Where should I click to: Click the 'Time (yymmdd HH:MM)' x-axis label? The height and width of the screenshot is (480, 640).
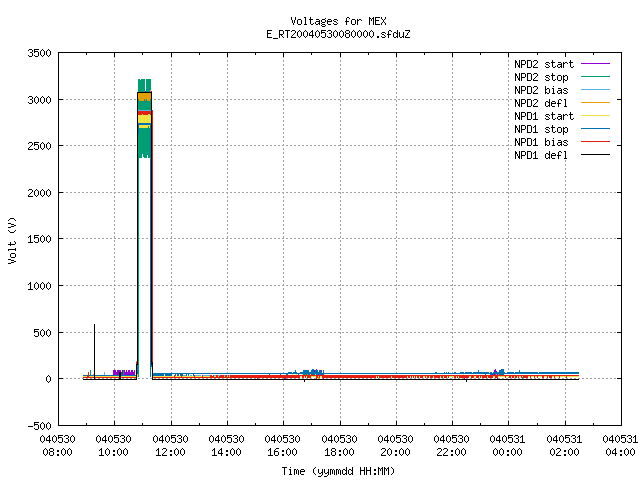click(x=338, y=471)
